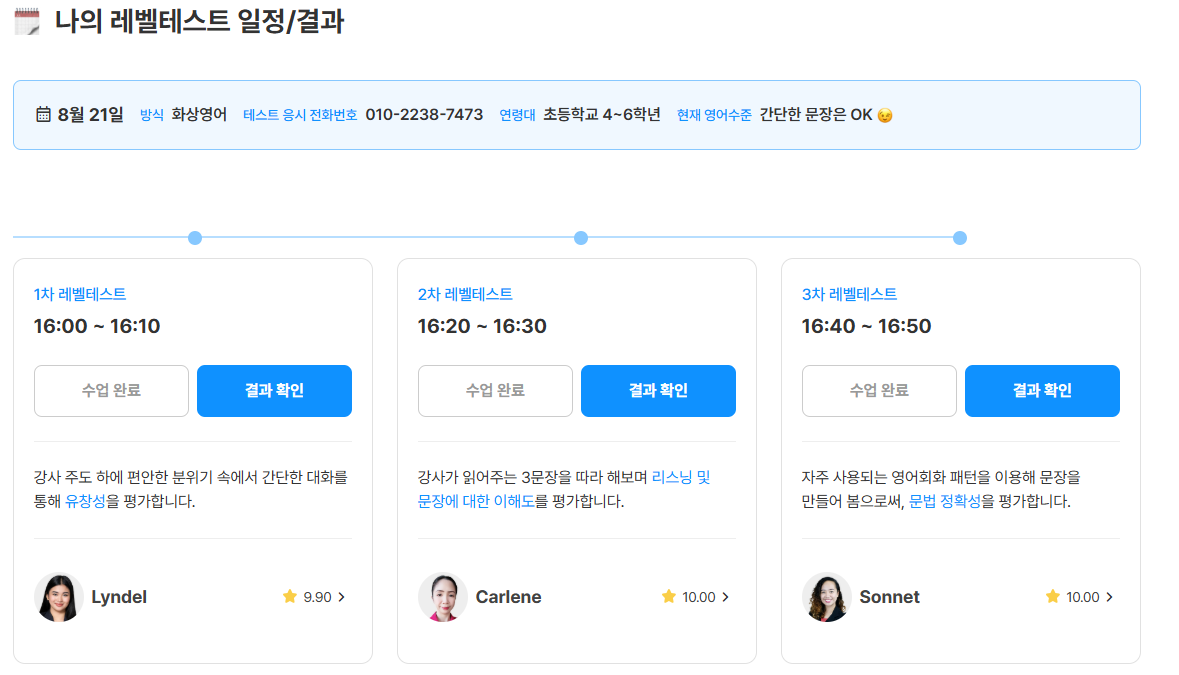The image size is (1179, 675).
Task: Click 결과 확인 for the 2차 레벨테스트
Action: [659, 391]
